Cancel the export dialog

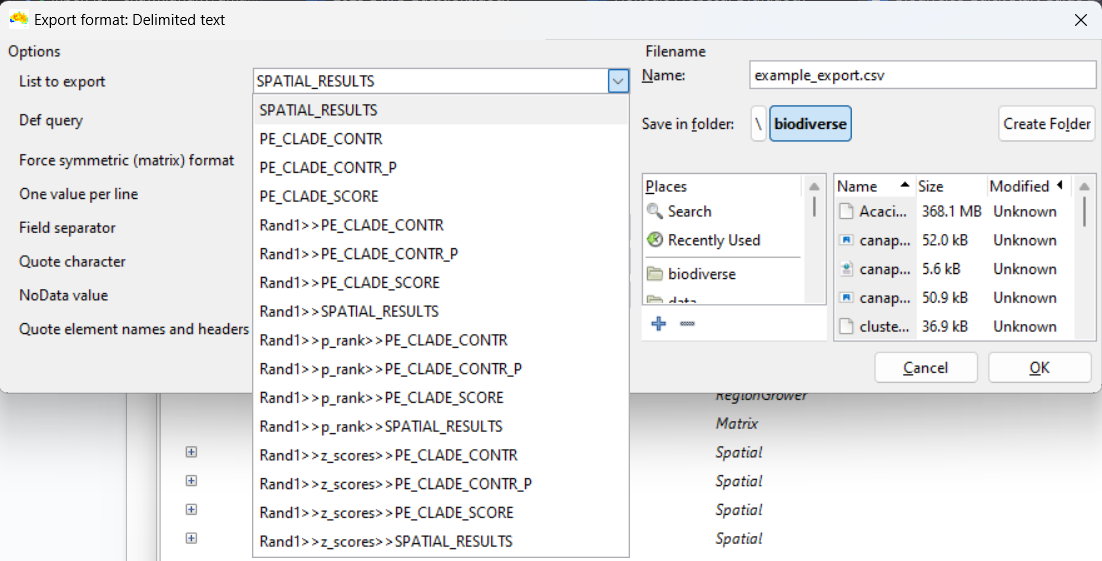click(x=925, y=367)
